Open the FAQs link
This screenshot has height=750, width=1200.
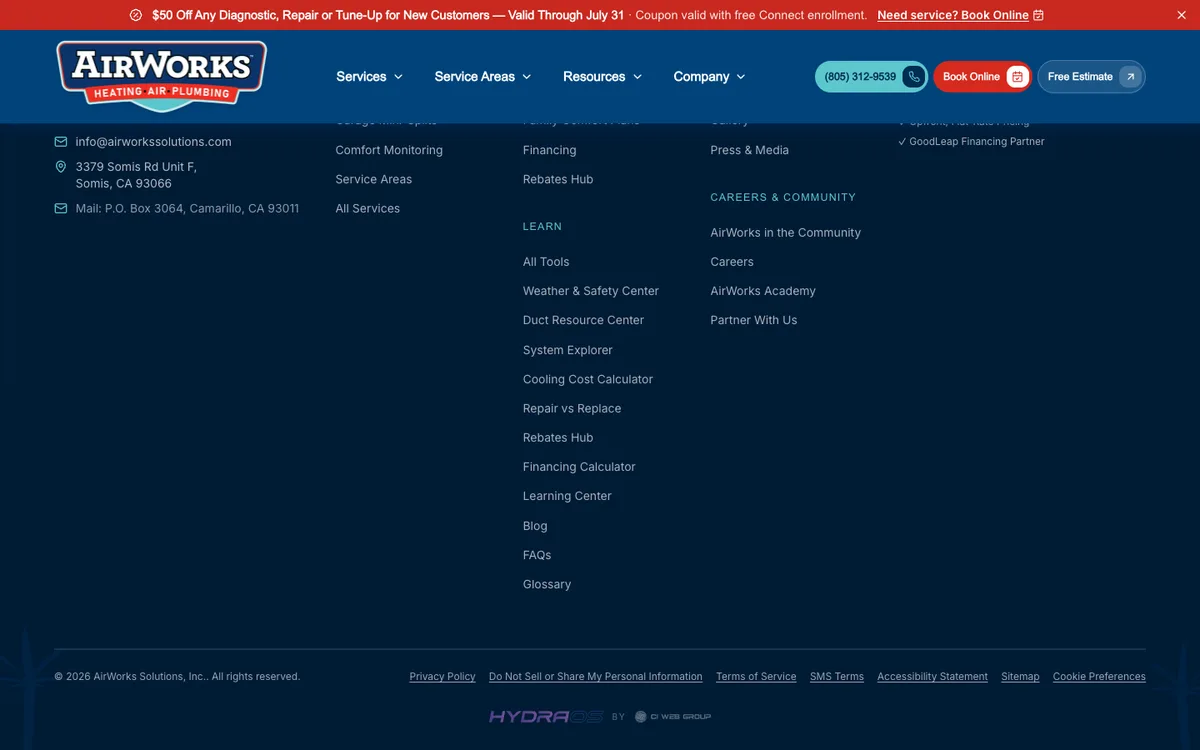tap(537, 555)
